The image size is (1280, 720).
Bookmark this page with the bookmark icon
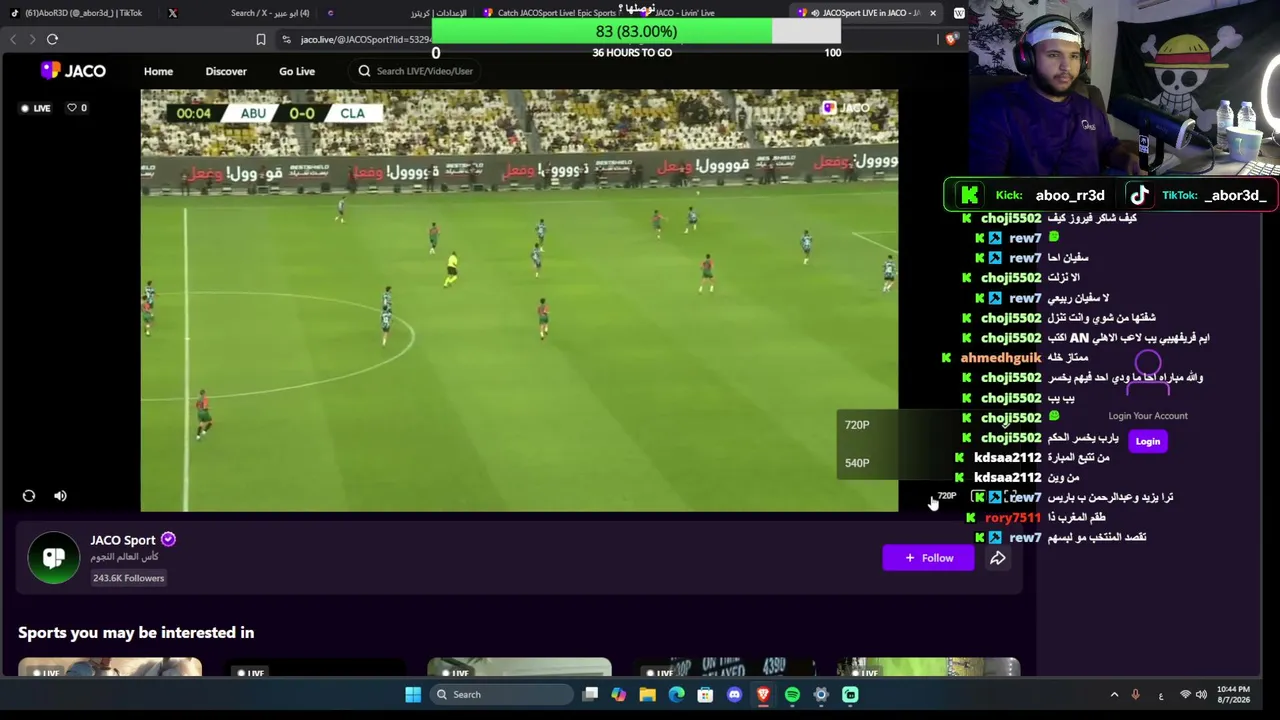261,39
